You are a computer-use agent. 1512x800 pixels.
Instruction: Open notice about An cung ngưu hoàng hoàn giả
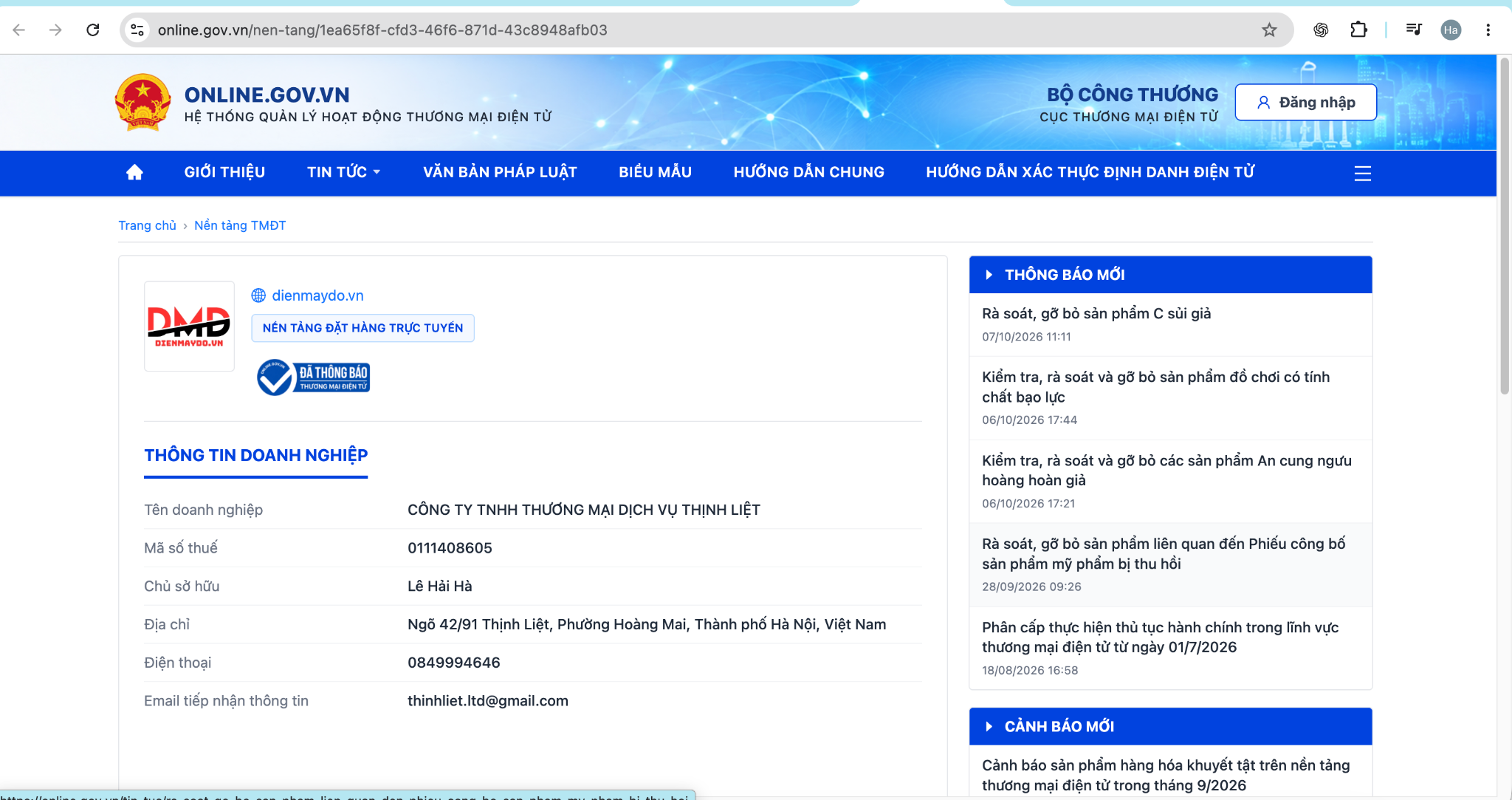coord(1166,471)
